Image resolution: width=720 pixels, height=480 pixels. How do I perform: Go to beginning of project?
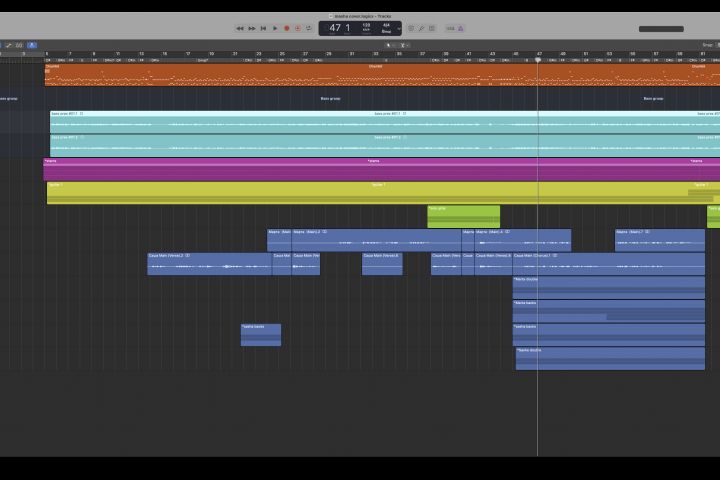tap(263, 28)
